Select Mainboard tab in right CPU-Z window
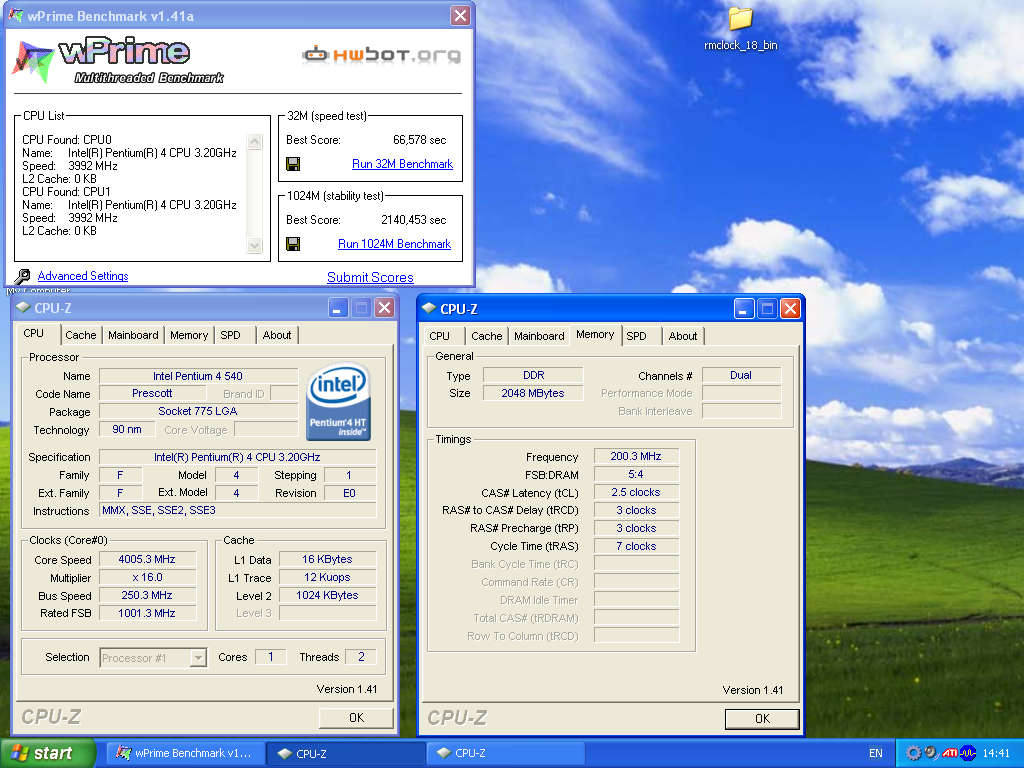 539,336
